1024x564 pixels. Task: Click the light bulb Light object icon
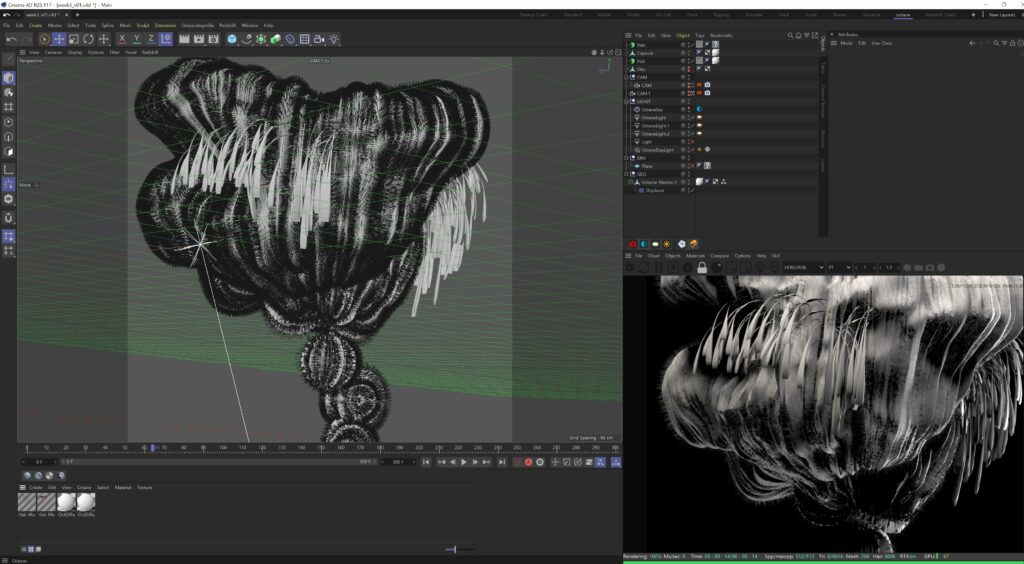click(x=333, y=39)
